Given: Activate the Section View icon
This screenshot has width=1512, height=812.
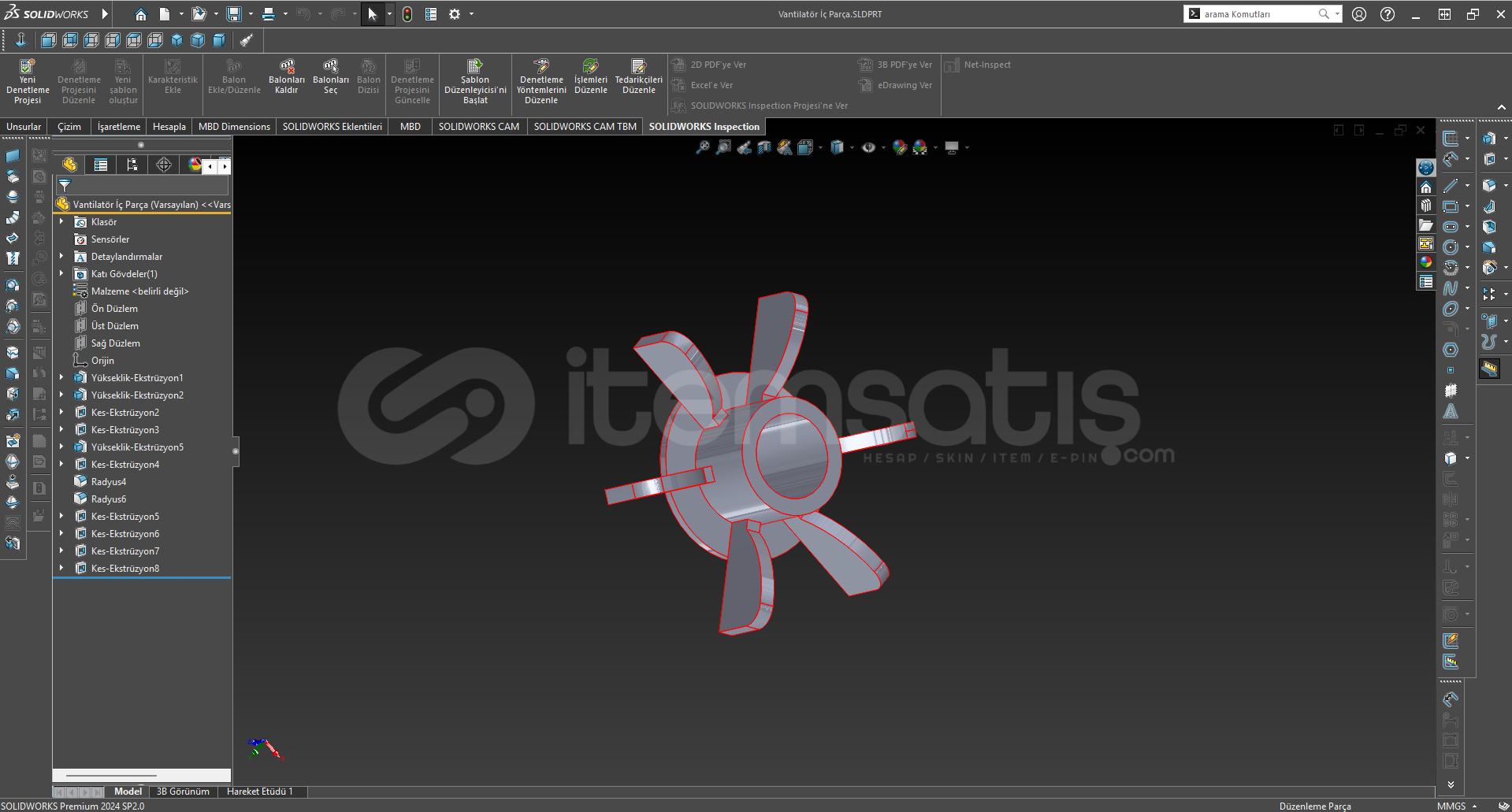Looking at the screenshot, I should coord(764,147).
